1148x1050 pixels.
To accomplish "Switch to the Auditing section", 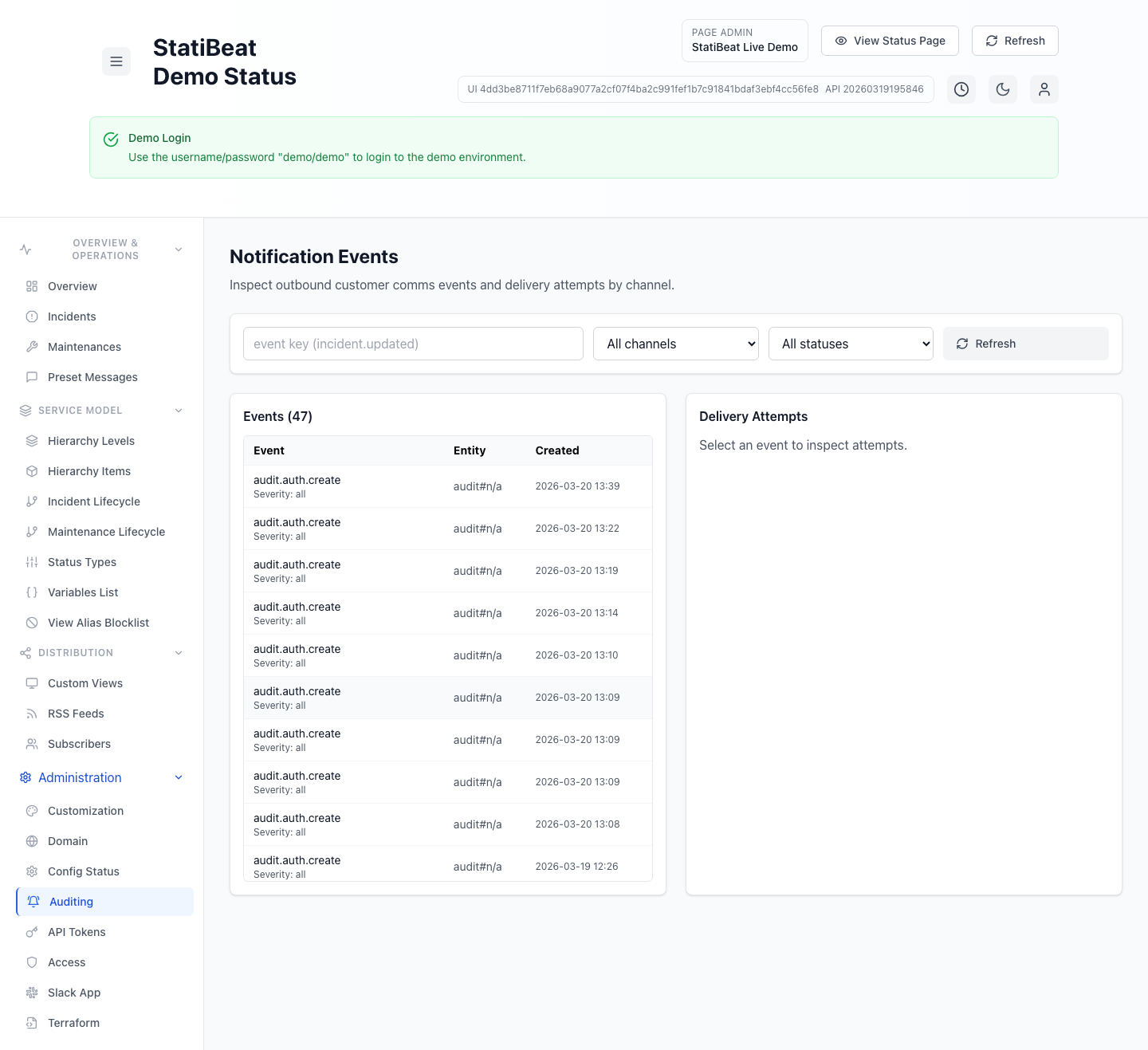I will coord(71,902).
